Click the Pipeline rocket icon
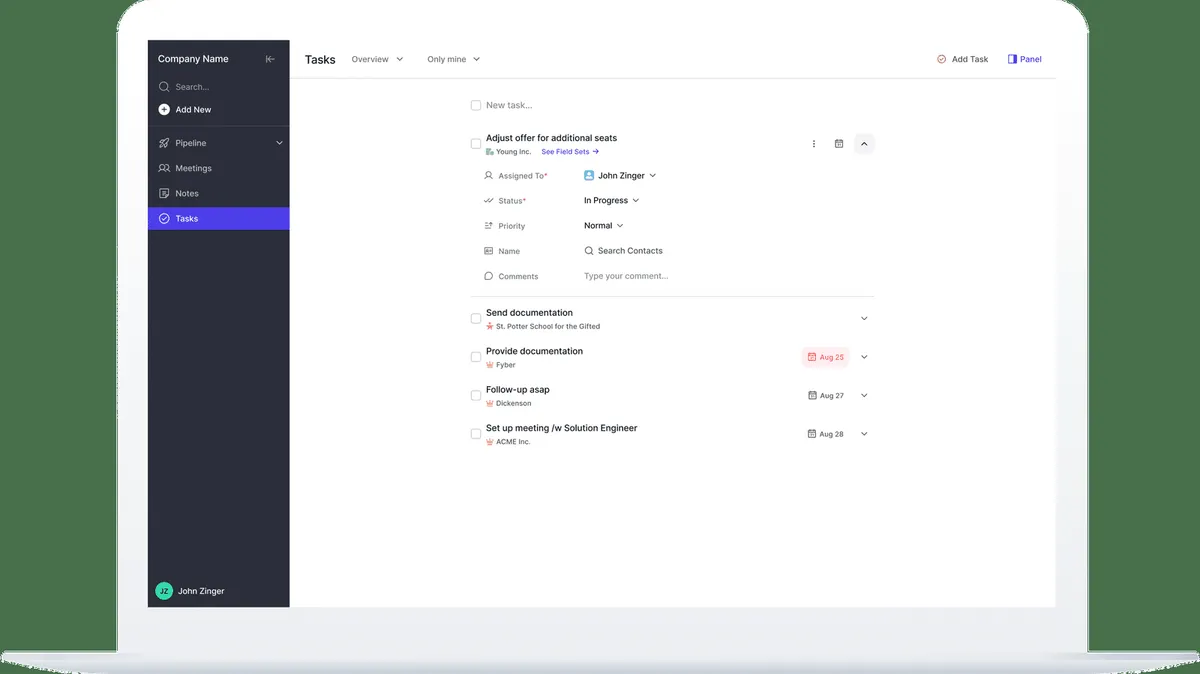The width and height of the screenshot is (1200, 674). click(164, 143)
